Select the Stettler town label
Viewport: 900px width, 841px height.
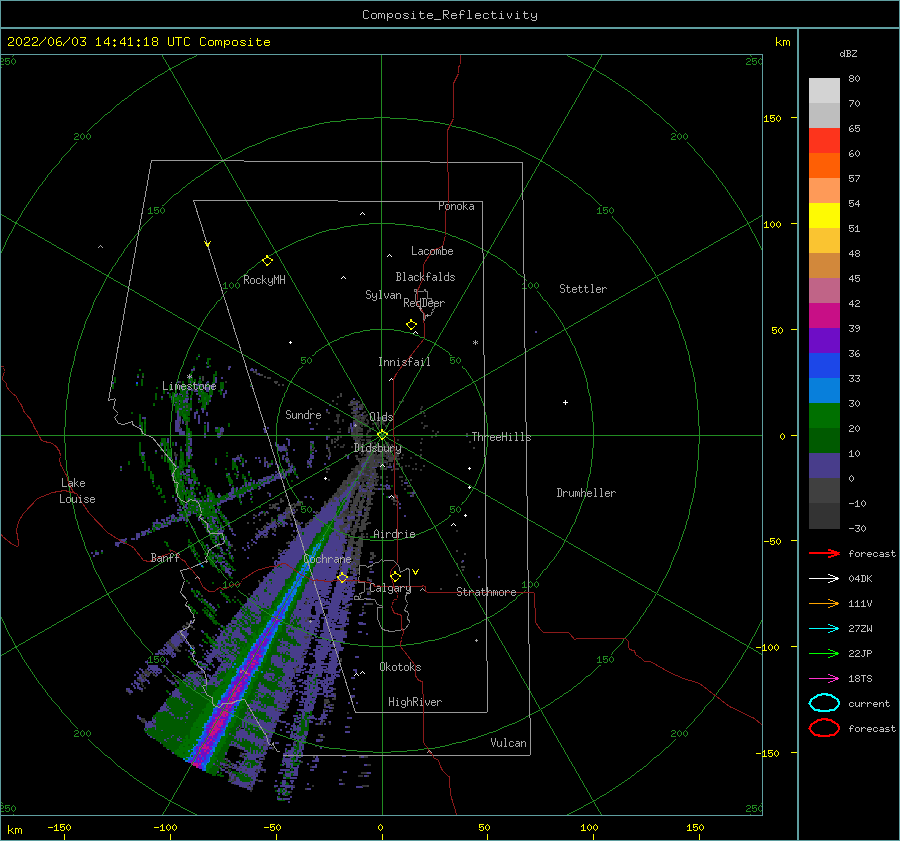tap(583, 289)
